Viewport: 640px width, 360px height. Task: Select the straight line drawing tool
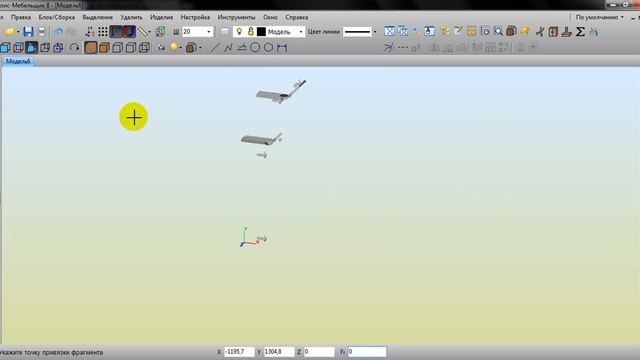[x=215, y=48]
